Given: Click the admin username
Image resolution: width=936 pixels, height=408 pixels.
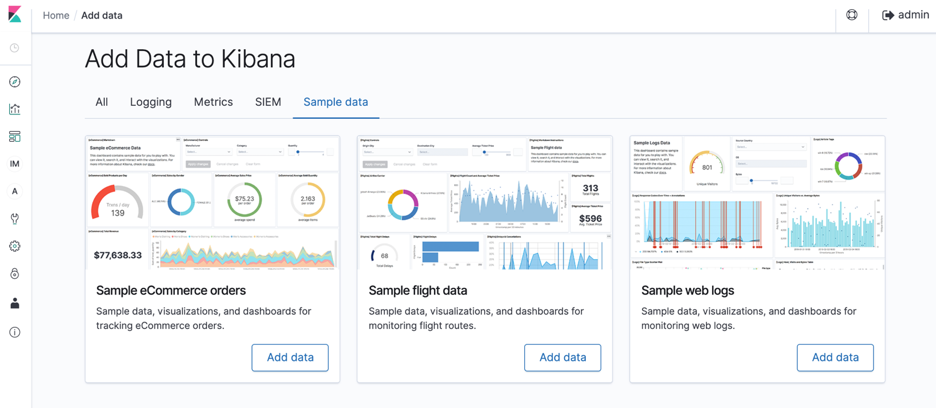Looking at the screenshot, I should click(x=913, y=15).
